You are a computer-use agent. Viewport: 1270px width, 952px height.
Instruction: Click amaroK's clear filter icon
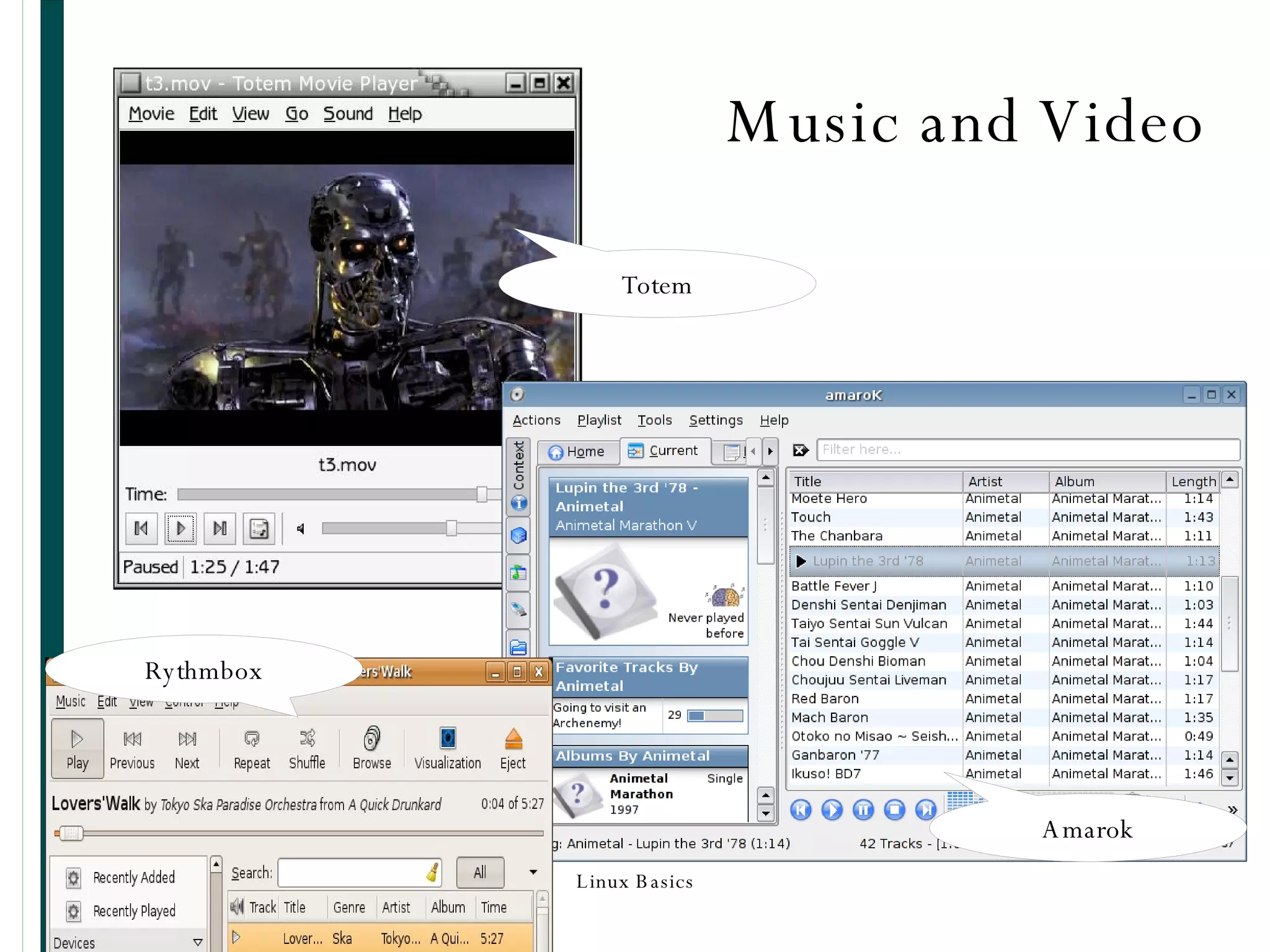[x=801, y=450]
